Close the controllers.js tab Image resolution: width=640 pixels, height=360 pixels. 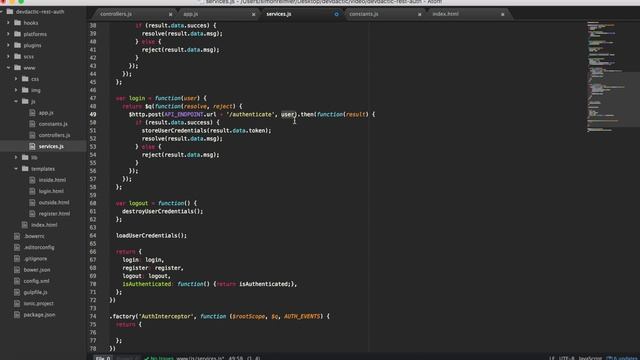tap(171, 14)
